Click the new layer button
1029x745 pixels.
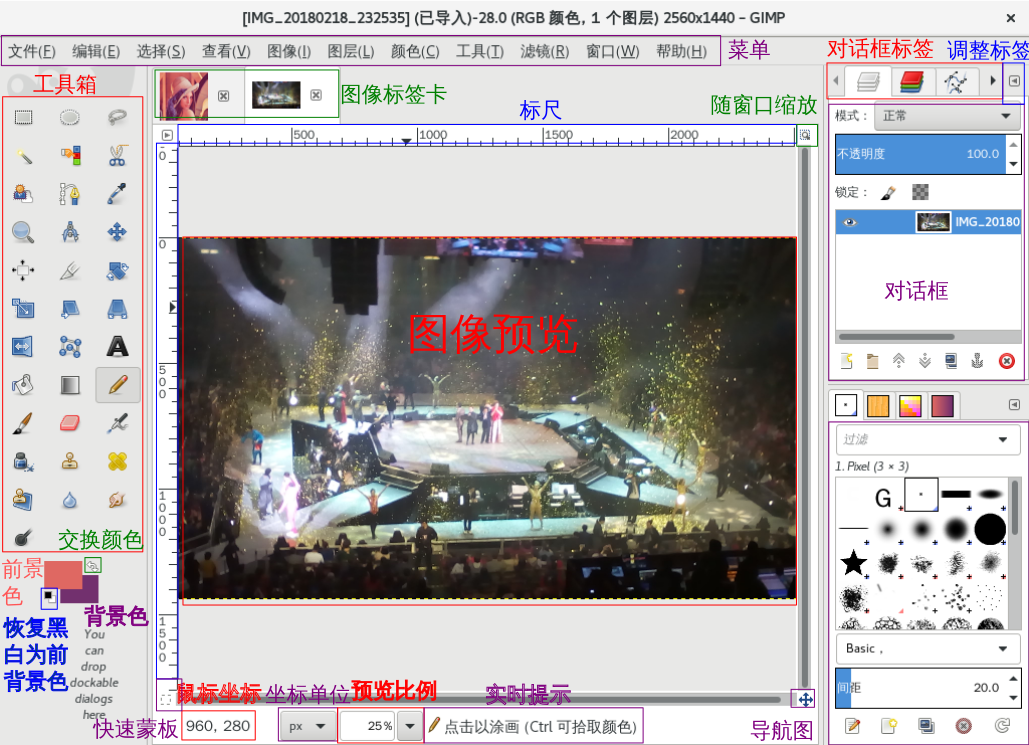tap(847, 361)
